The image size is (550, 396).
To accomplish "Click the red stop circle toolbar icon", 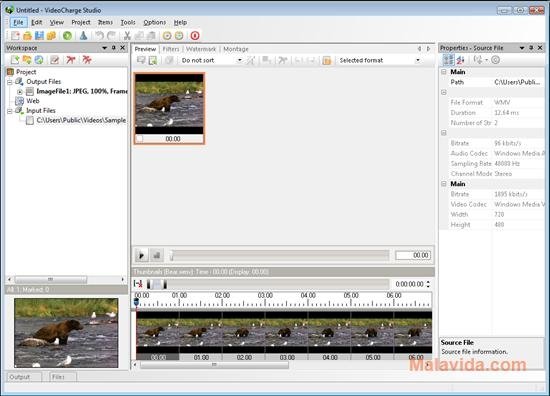I will (195, 35).
